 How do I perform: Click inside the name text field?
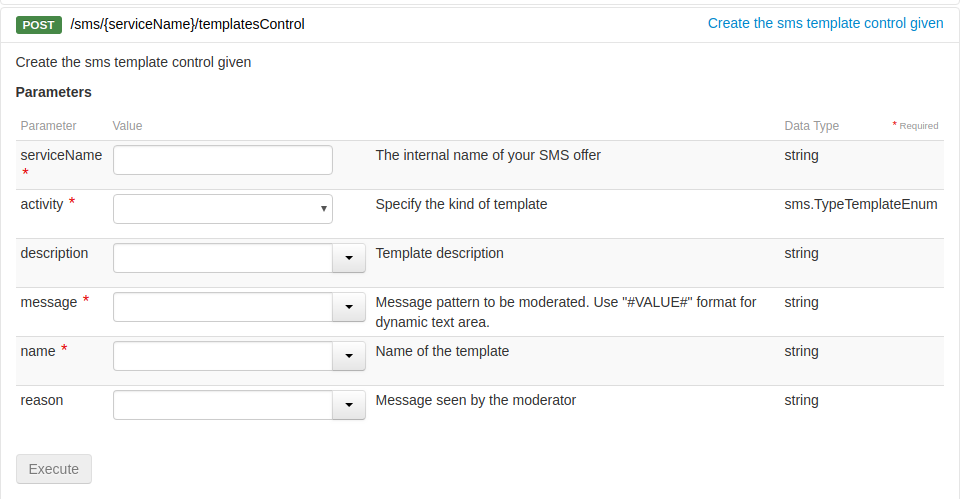(222, 356)
